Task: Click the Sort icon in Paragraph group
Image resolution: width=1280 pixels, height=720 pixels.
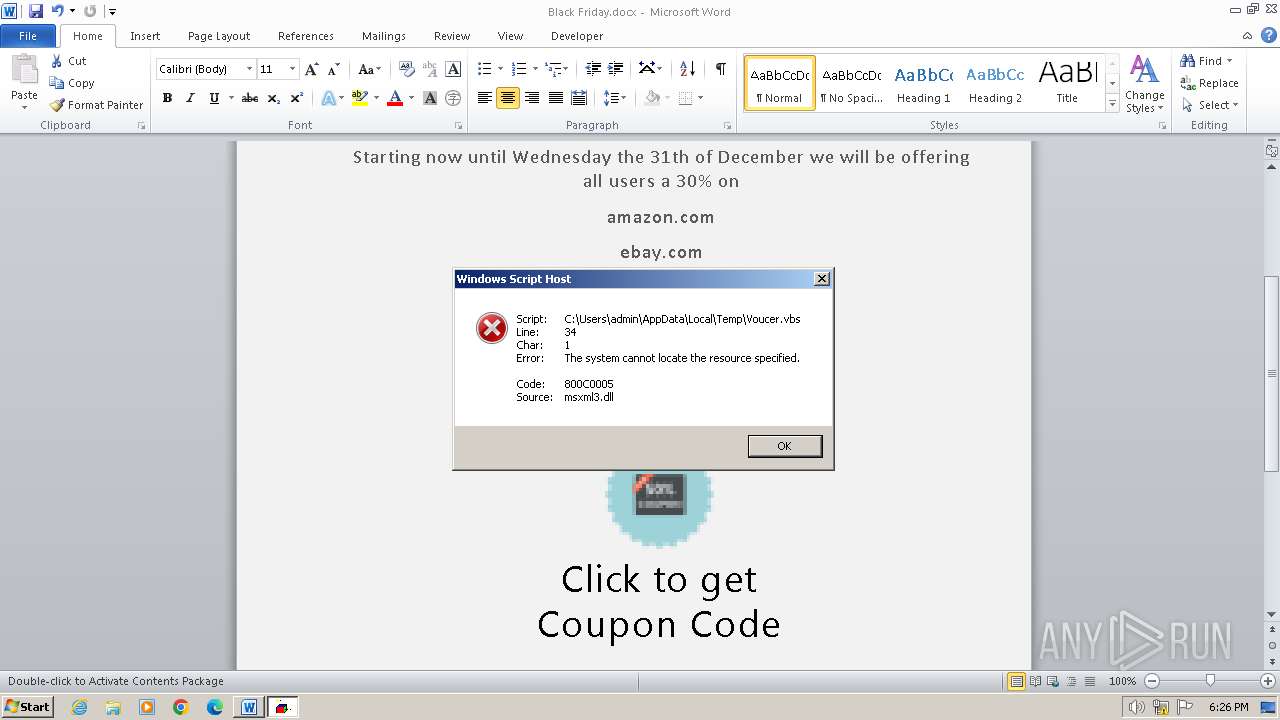Action: tap(687, 69)
